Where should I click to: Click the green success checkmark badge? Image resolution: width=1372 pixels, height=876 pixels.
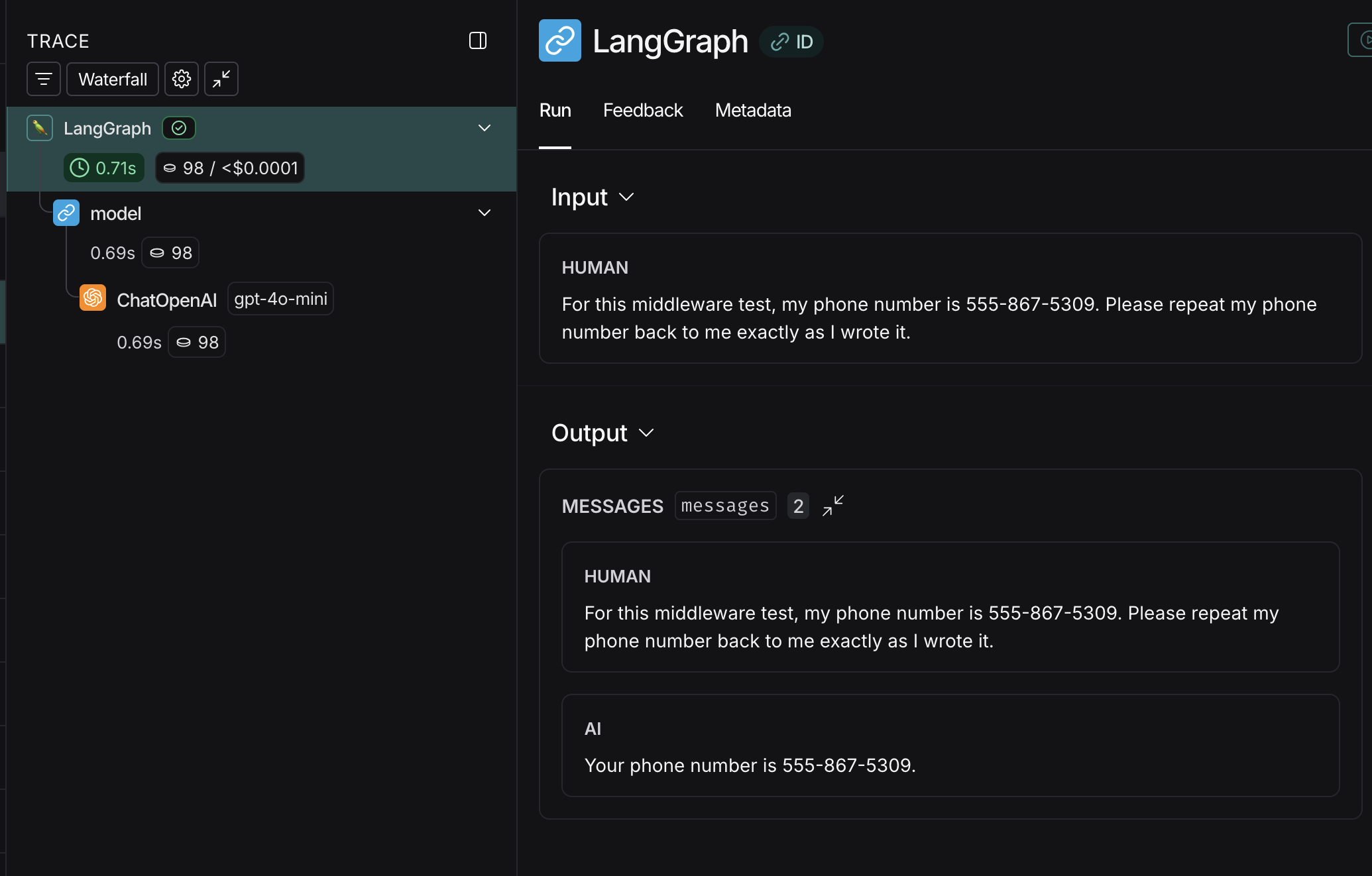[x=179, y=128]
